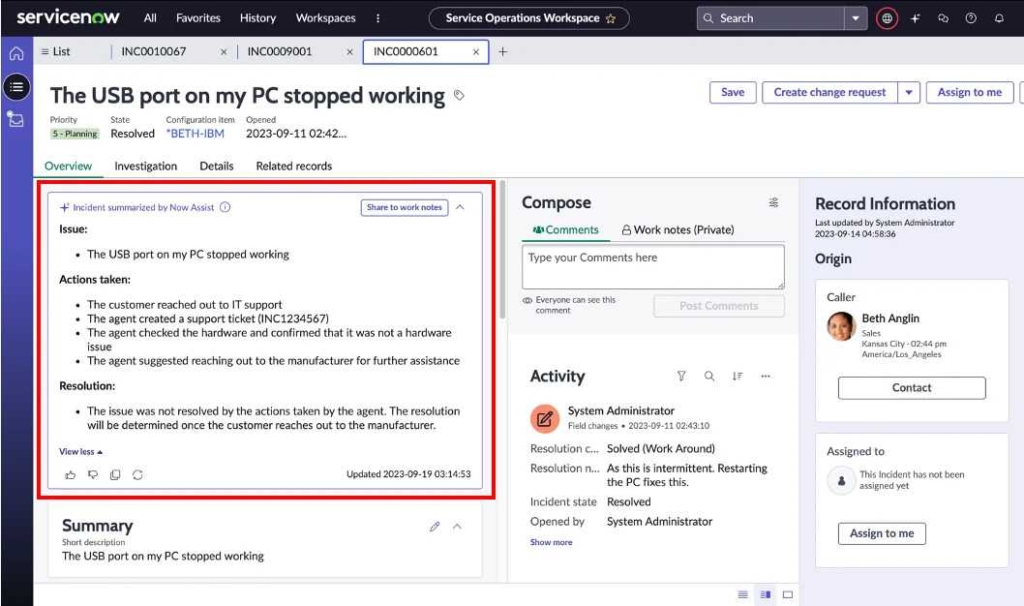Collapse the Now Assist summary card
Image resolution: width=1024 pixels, height=606 pixels.
pyautogui.click(x=460, y=207)
